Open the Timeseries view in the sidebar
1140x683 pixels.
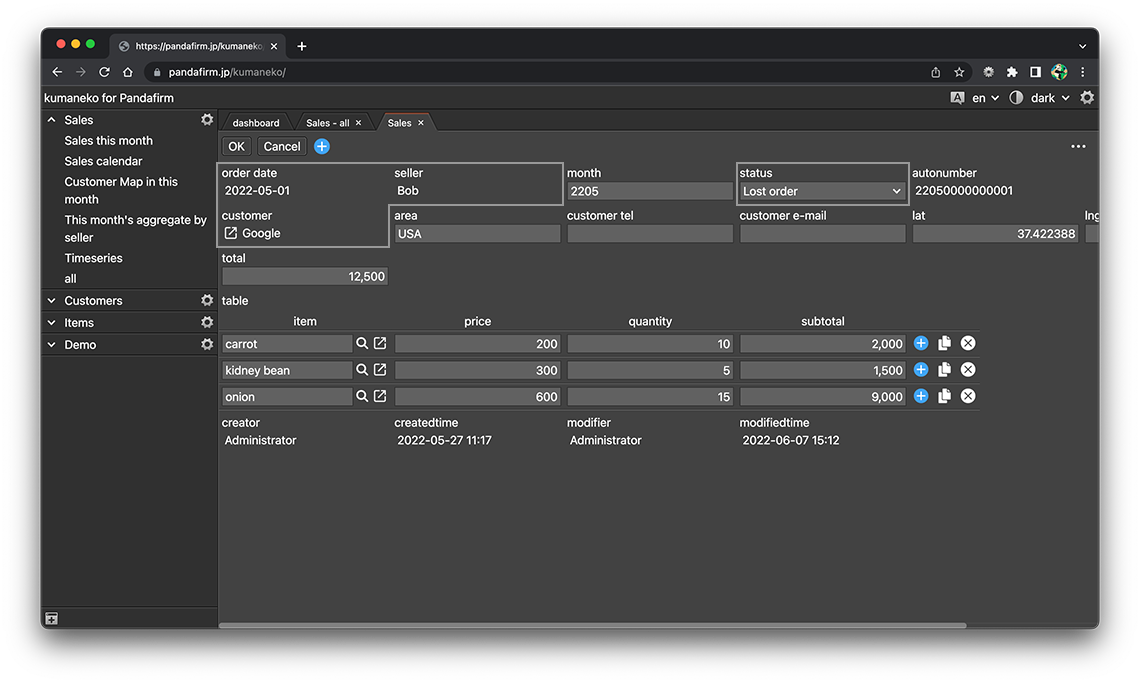[93, 257]
